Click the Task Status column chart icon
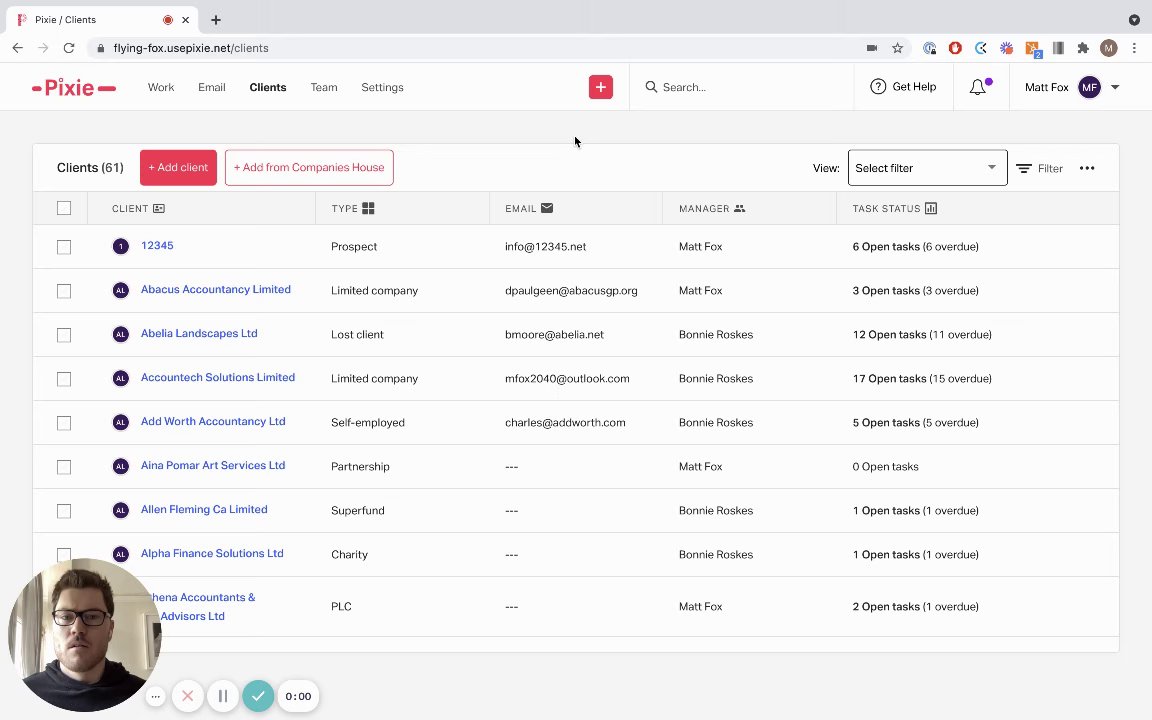 point(931,208)
